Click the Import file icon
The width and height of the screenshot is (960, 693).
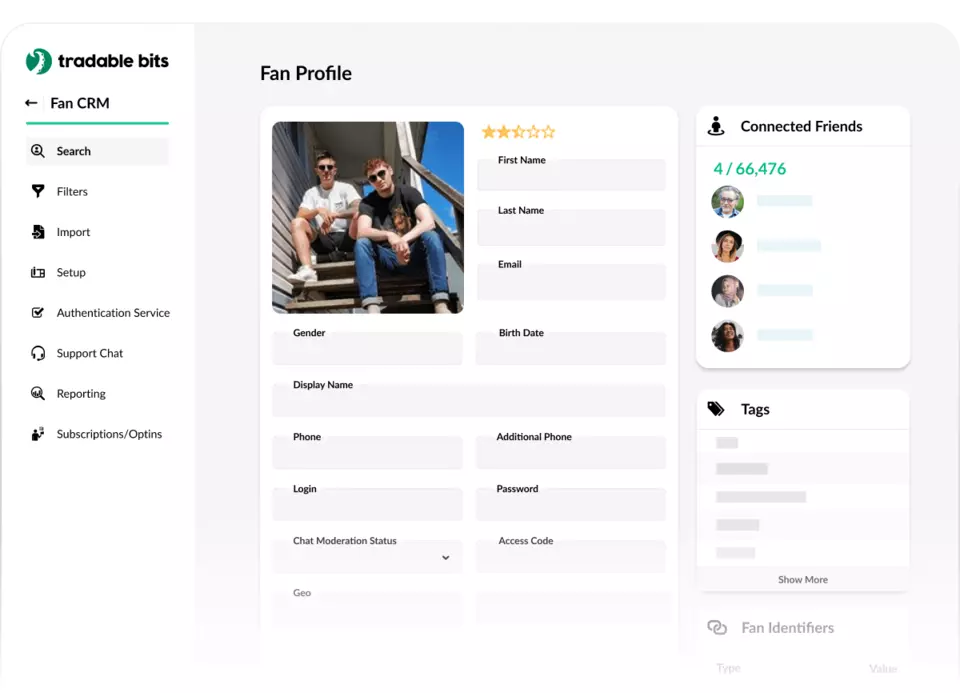pyautogui.click(x=38, y=232)
